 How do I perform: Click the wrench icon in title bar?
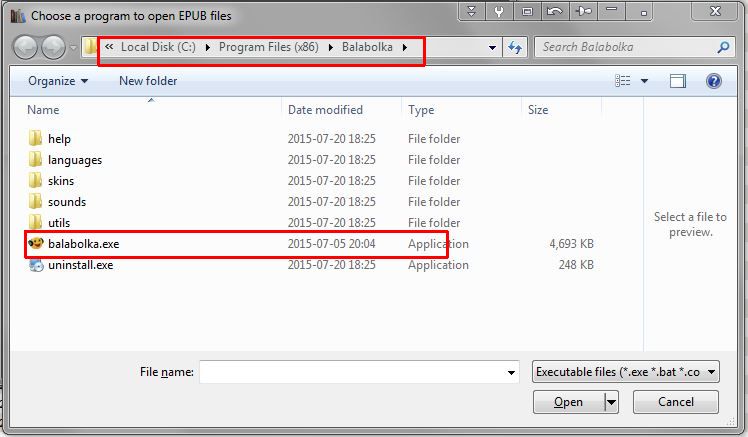tap(499, 11)
